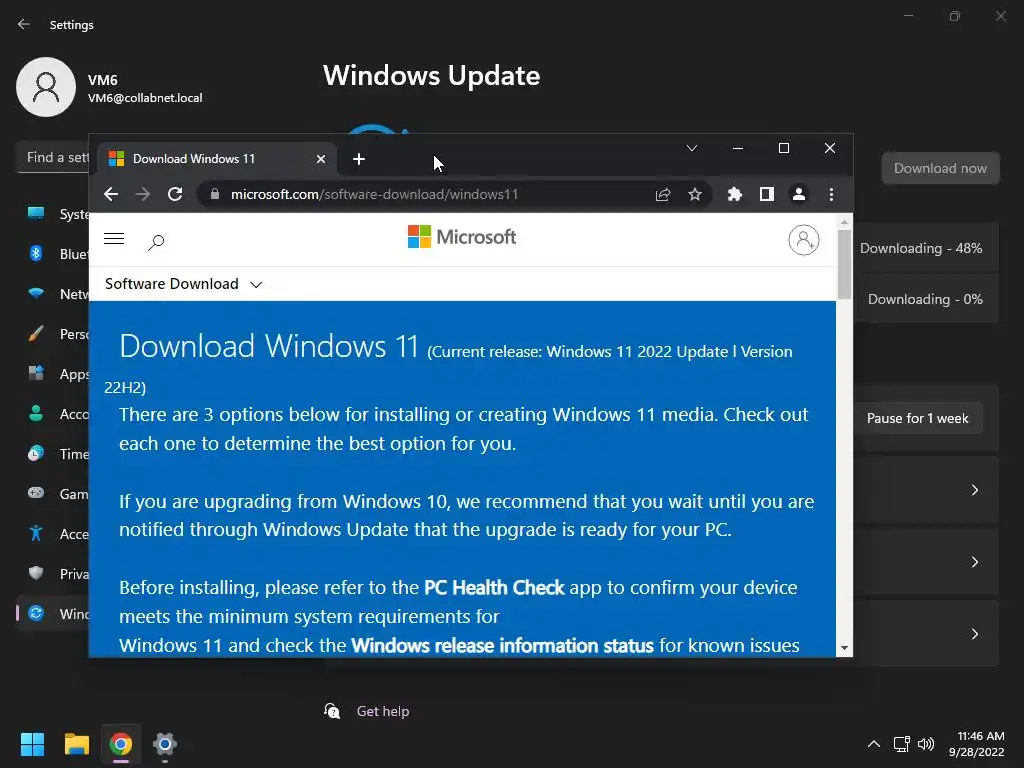Open Chrome tab search chevron
Viewport: 1024px width, 768px height.
(692, 148)
